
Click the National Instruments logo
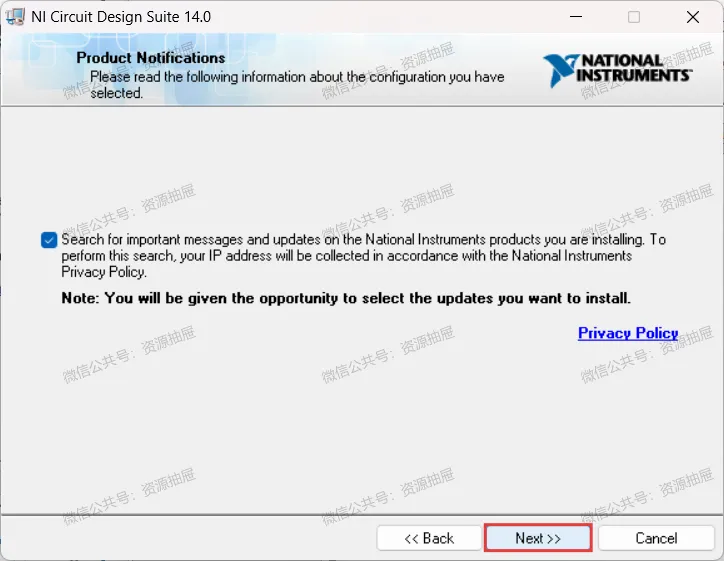coord(617,71)
